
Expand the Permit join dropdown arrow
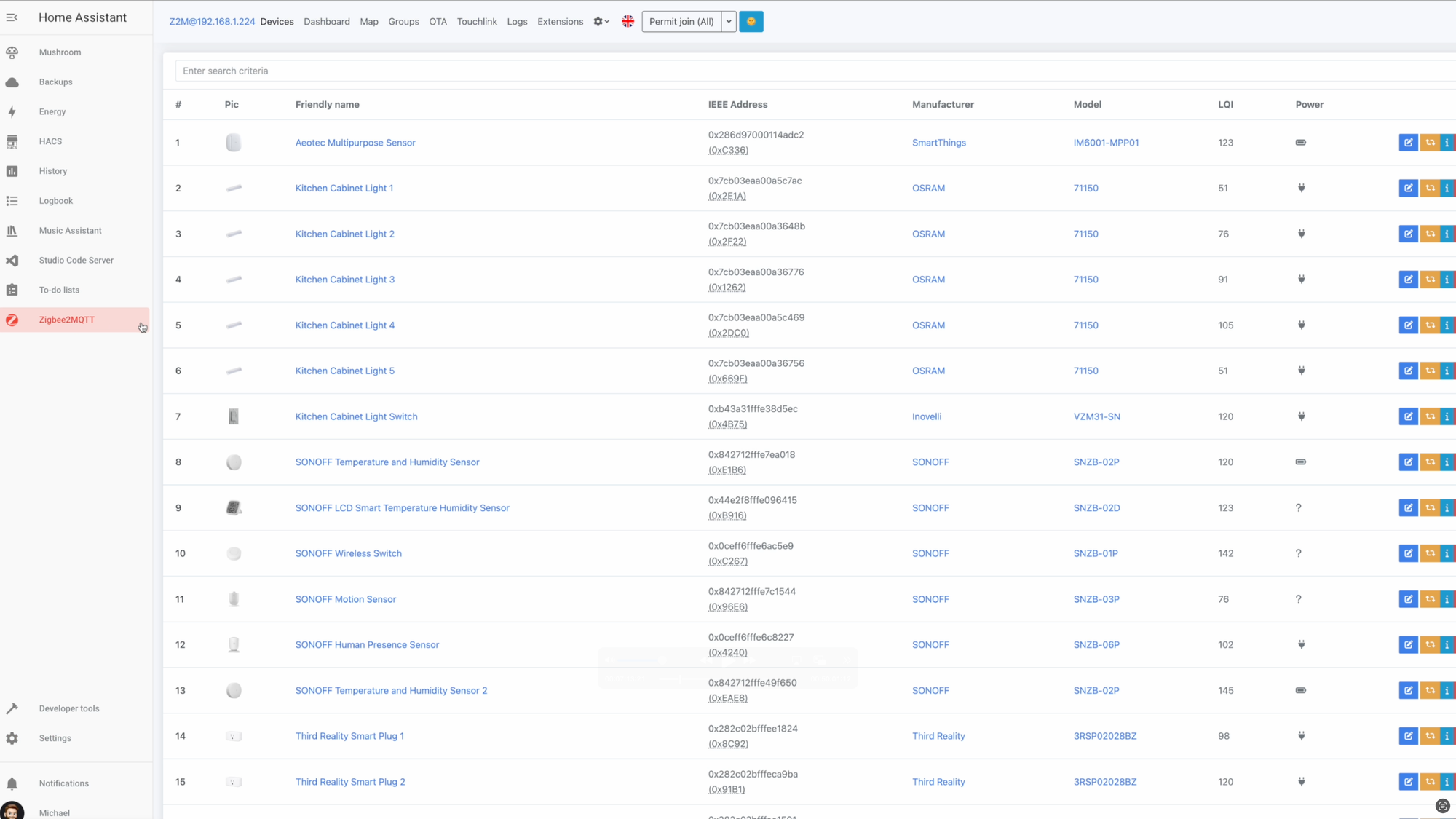tap(729, 22)
